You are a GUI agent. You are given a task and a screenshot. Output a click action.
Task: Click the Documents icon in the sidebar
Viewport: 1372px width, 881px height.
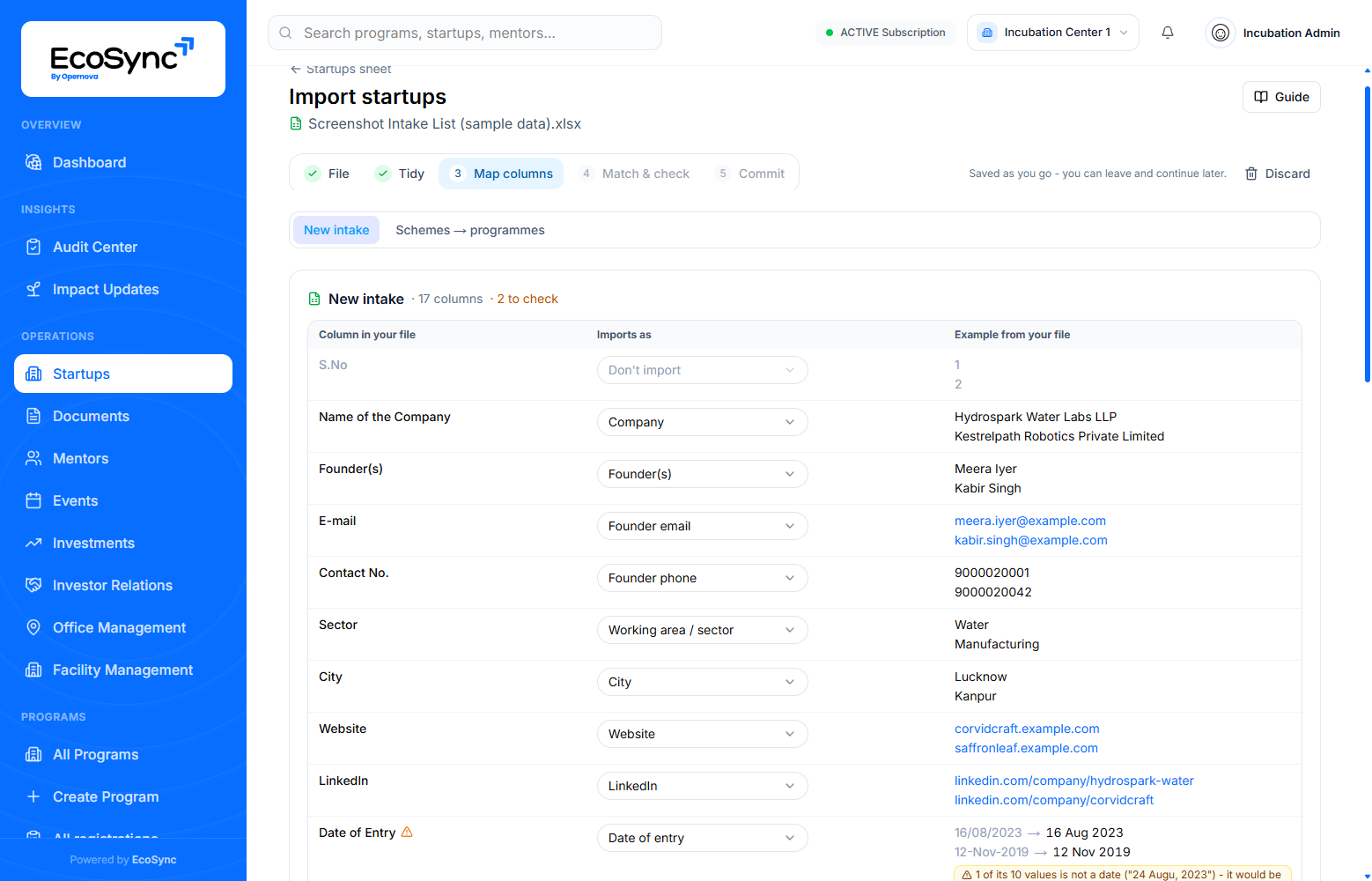coord(33,416)
